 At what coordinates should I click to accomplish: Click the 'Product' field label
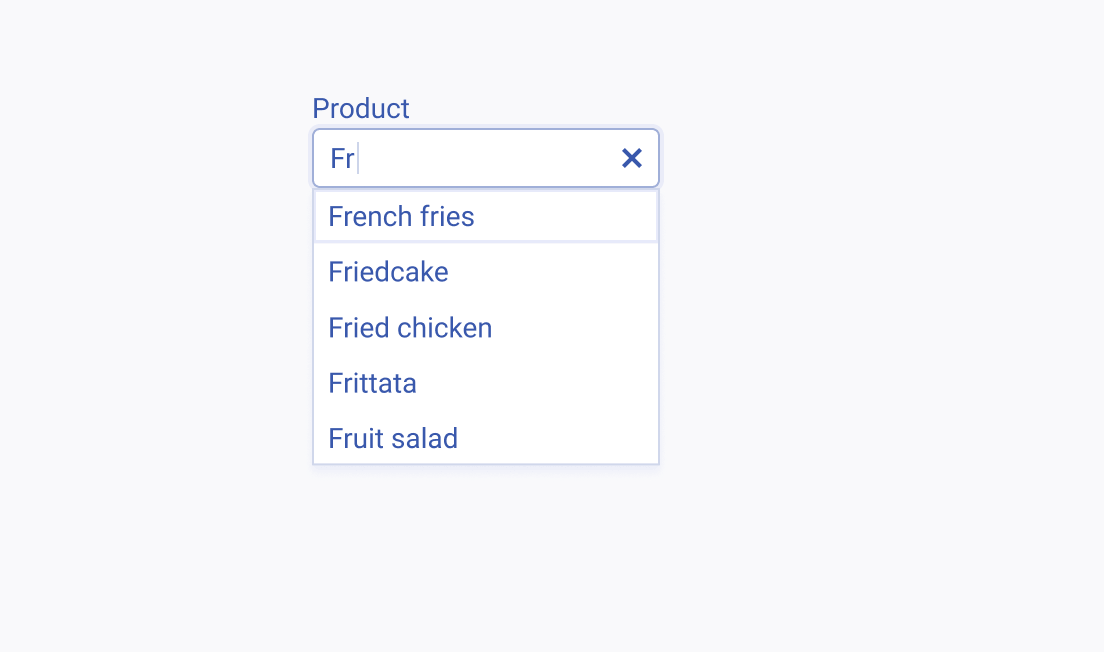[361, 108]
